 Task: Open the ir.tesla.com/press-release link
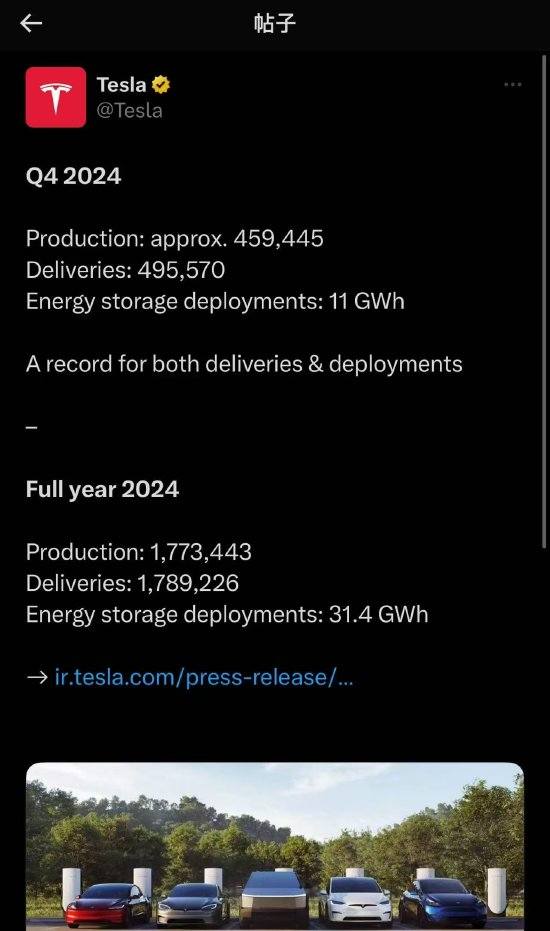coord(204,677)
